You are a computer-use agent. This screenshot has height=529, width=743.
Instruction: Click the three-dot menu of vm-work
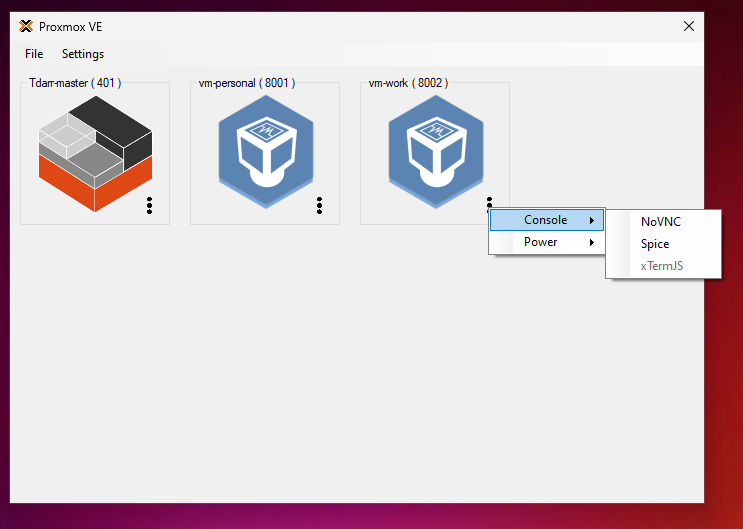(x=489, y=202)
